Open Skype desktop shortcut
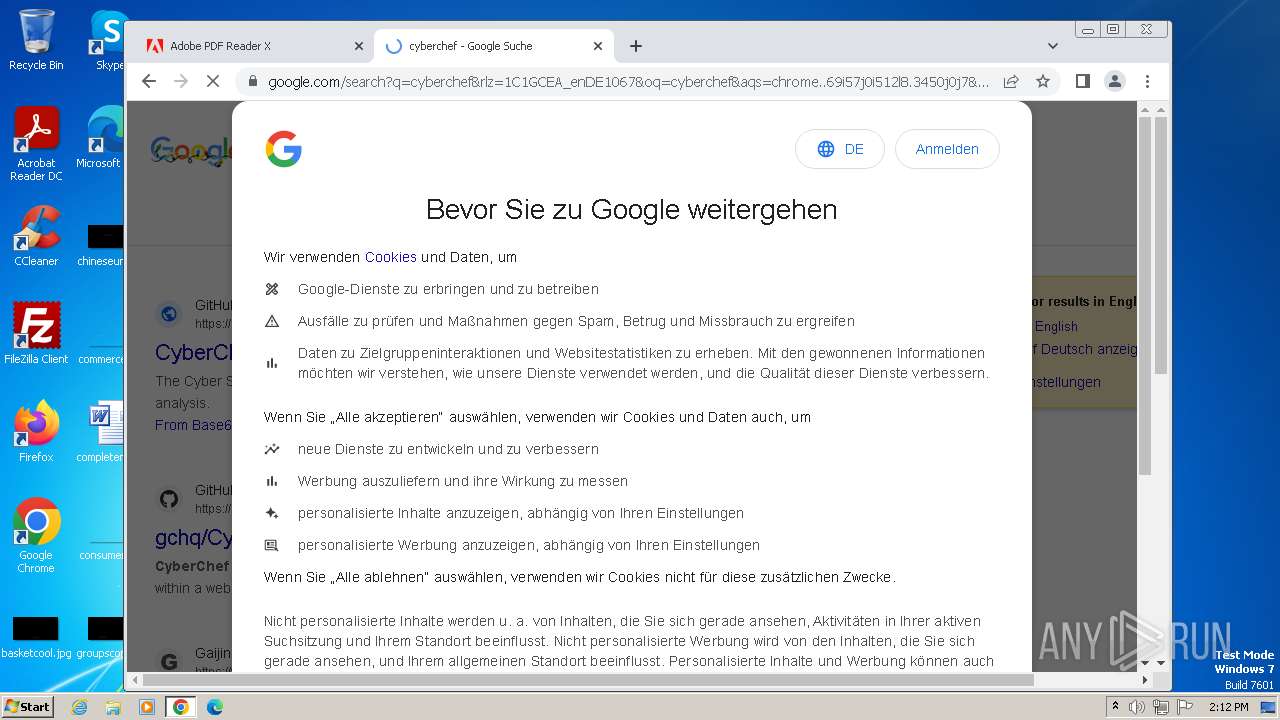This screenshot has height=720, width=1280. click(x=108, y=40)
